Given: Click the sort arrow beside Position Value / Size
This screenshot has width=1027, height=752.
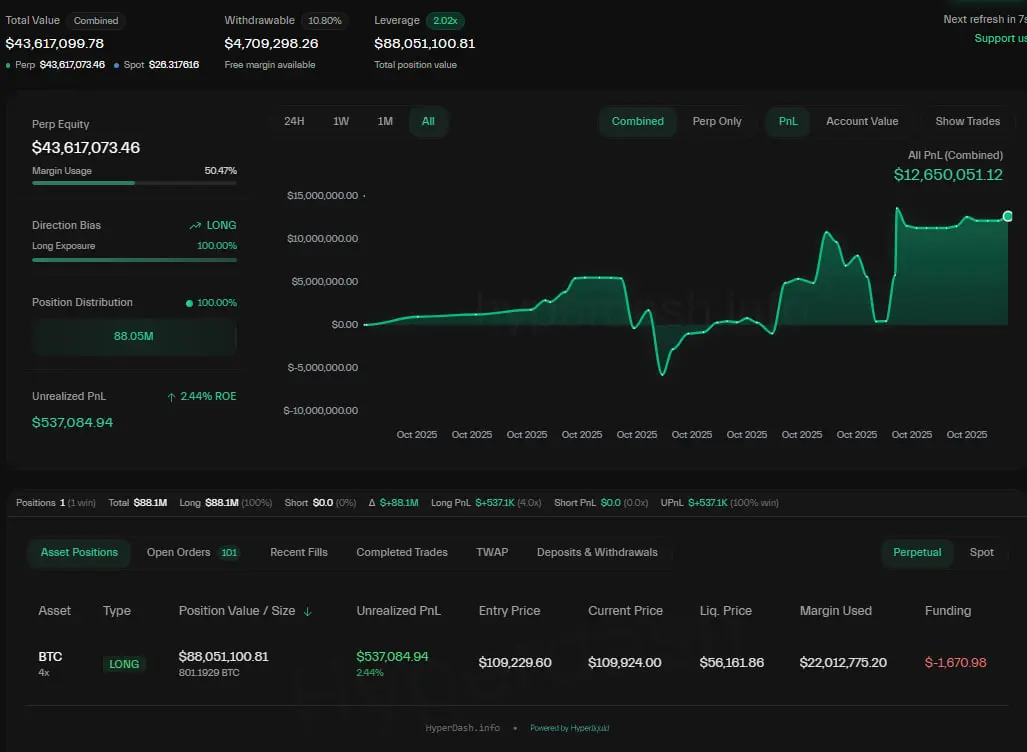Looking at the screenshot, I should click(307, 611).
